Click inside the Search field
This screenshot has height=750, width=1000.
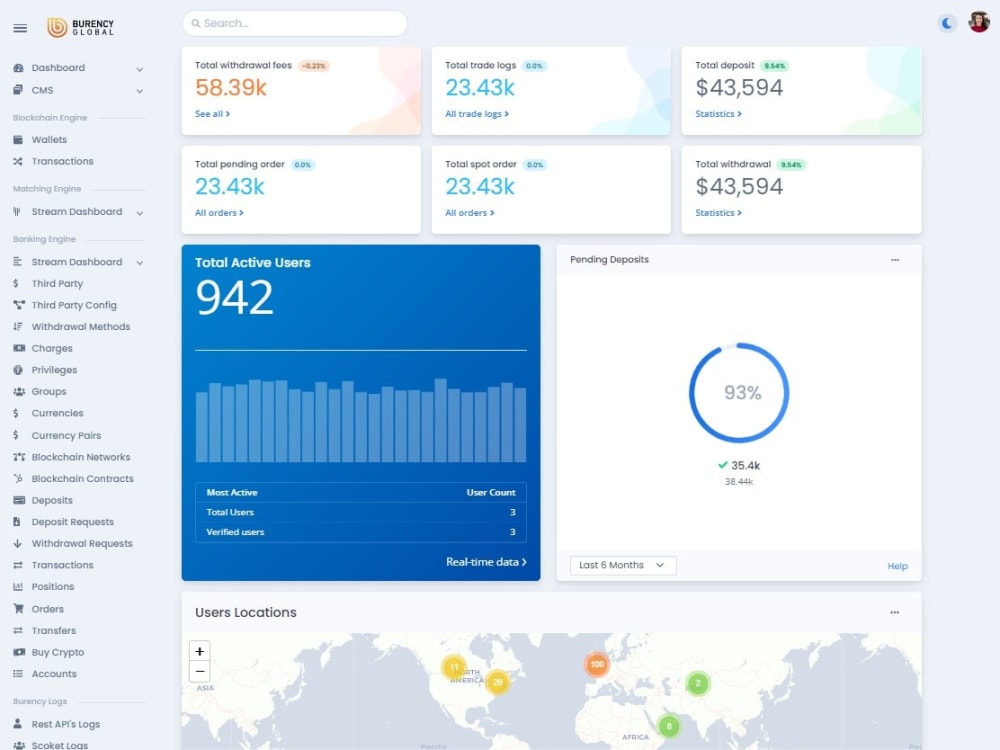tap(295, 24)
